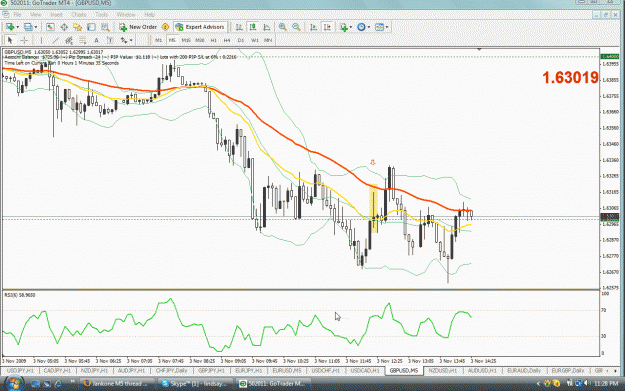The height and width of the screenshot is (391, 625).
Task: Select the equidistant channel tool
Action: point(69,40)
